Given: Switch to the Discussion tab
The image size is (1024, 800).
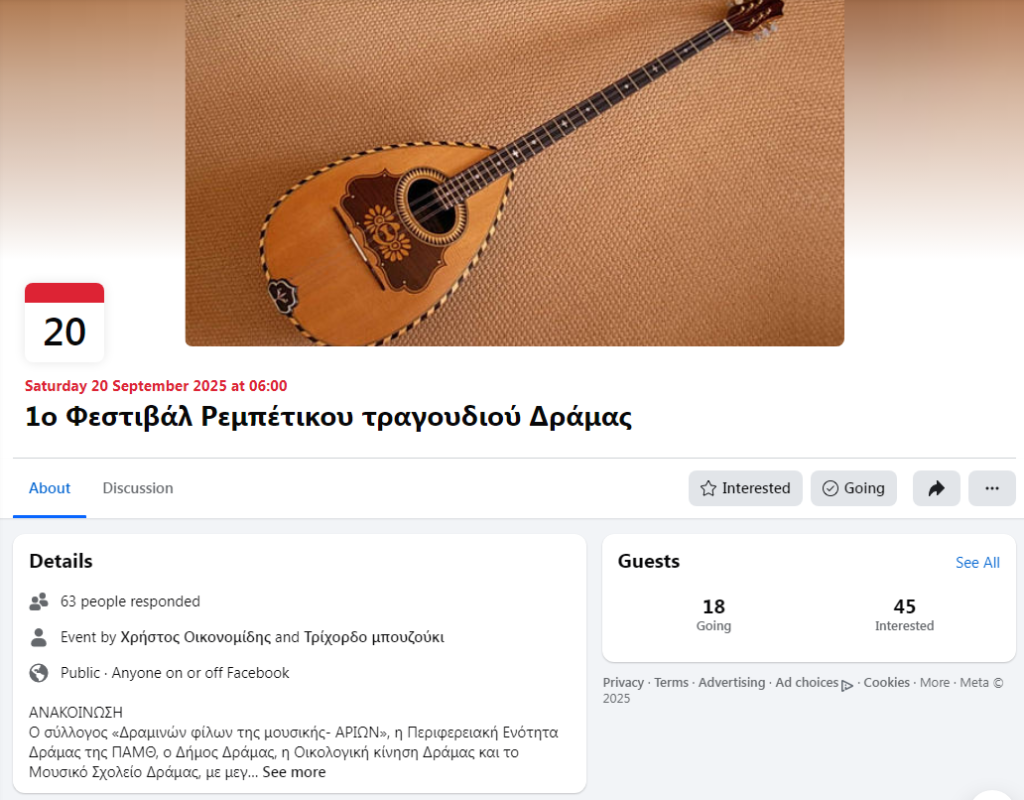Looking at the screenshot, I should [138, 488].
